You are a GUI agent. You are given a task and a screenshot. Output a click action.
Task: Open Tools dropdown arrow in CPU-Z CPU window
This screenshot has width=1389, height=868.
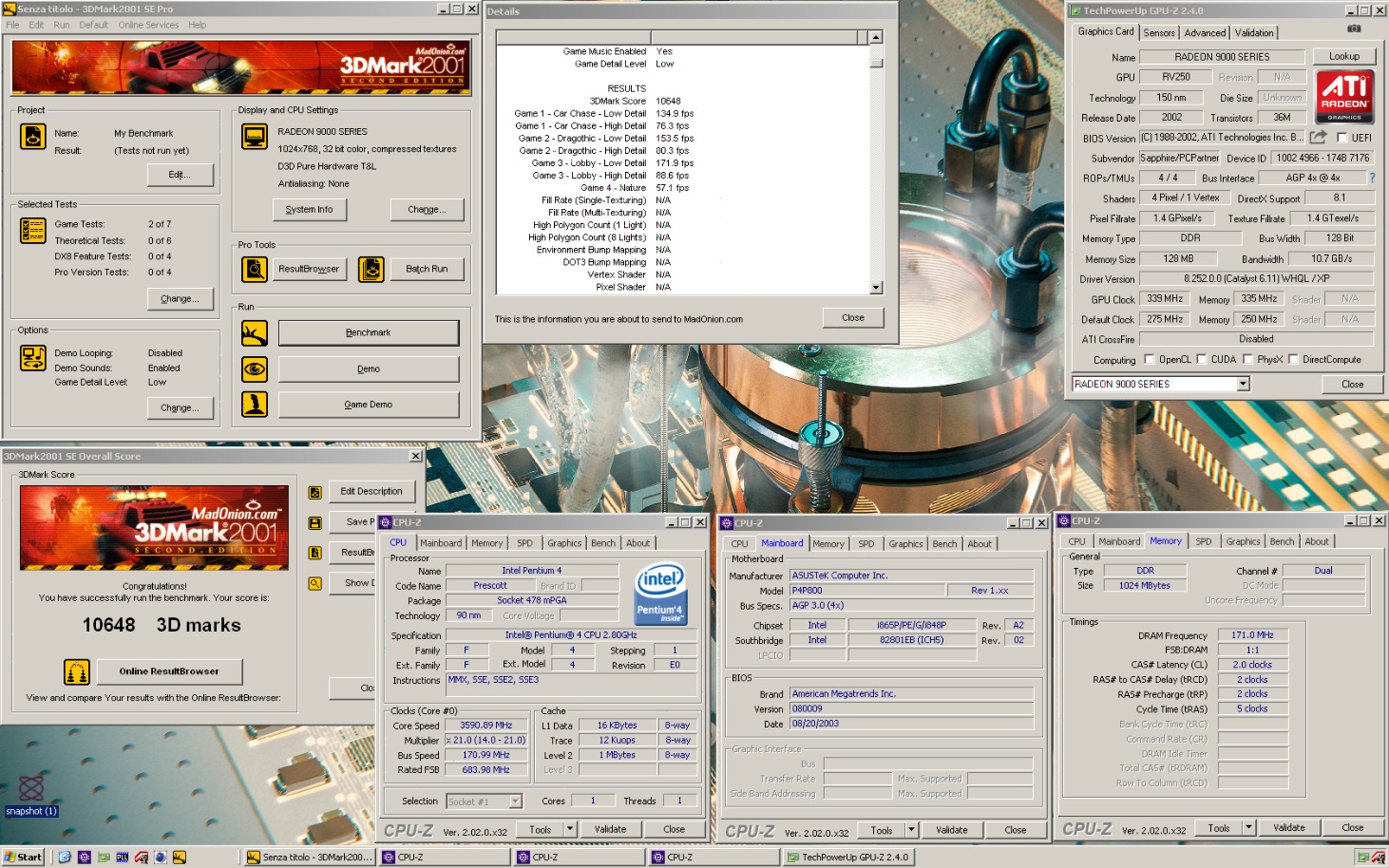pyautogui.click(x=570, y=829)
